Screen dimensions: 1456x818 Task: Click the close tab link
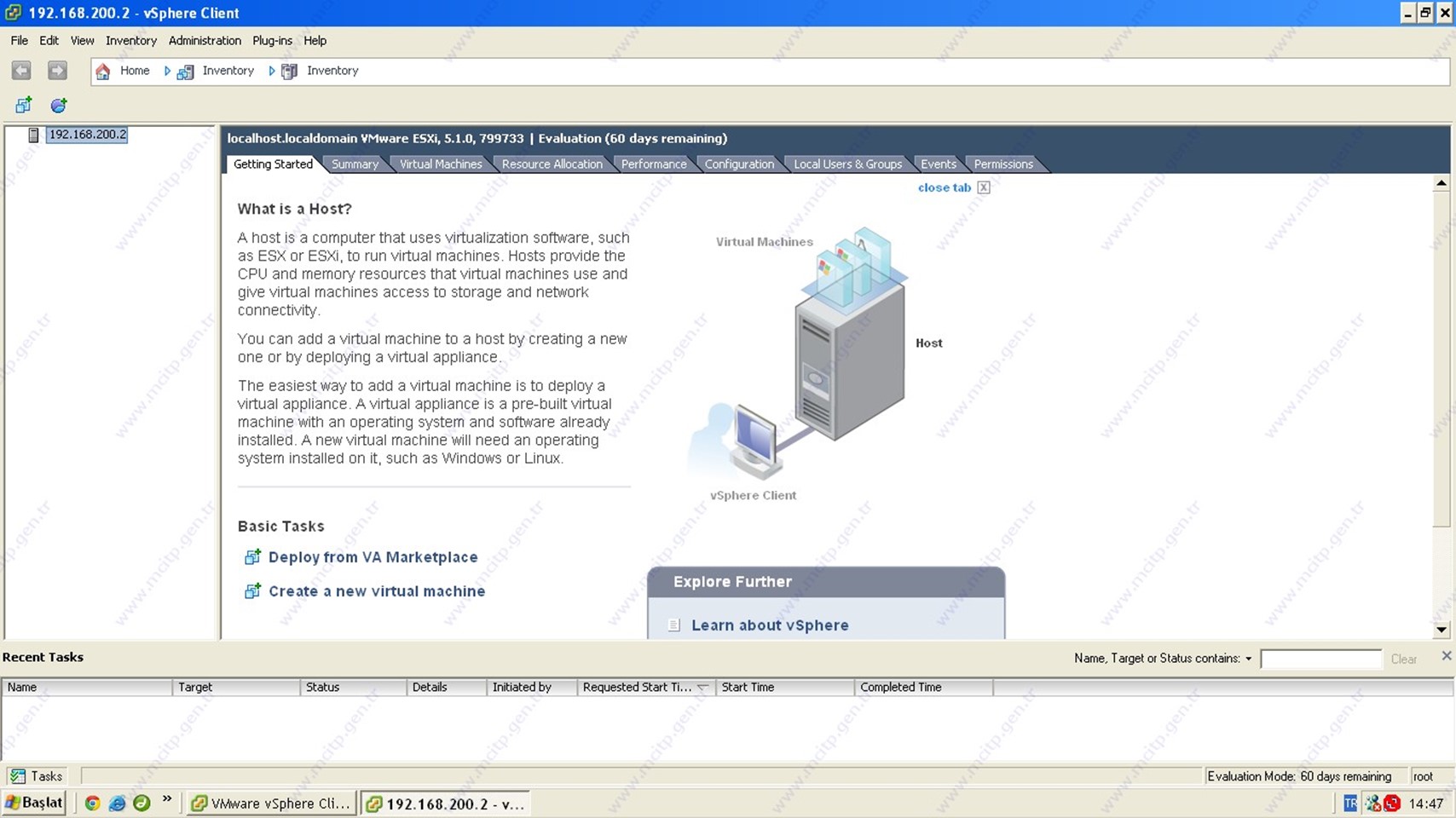pyautogui.click(x=944, y=187)
